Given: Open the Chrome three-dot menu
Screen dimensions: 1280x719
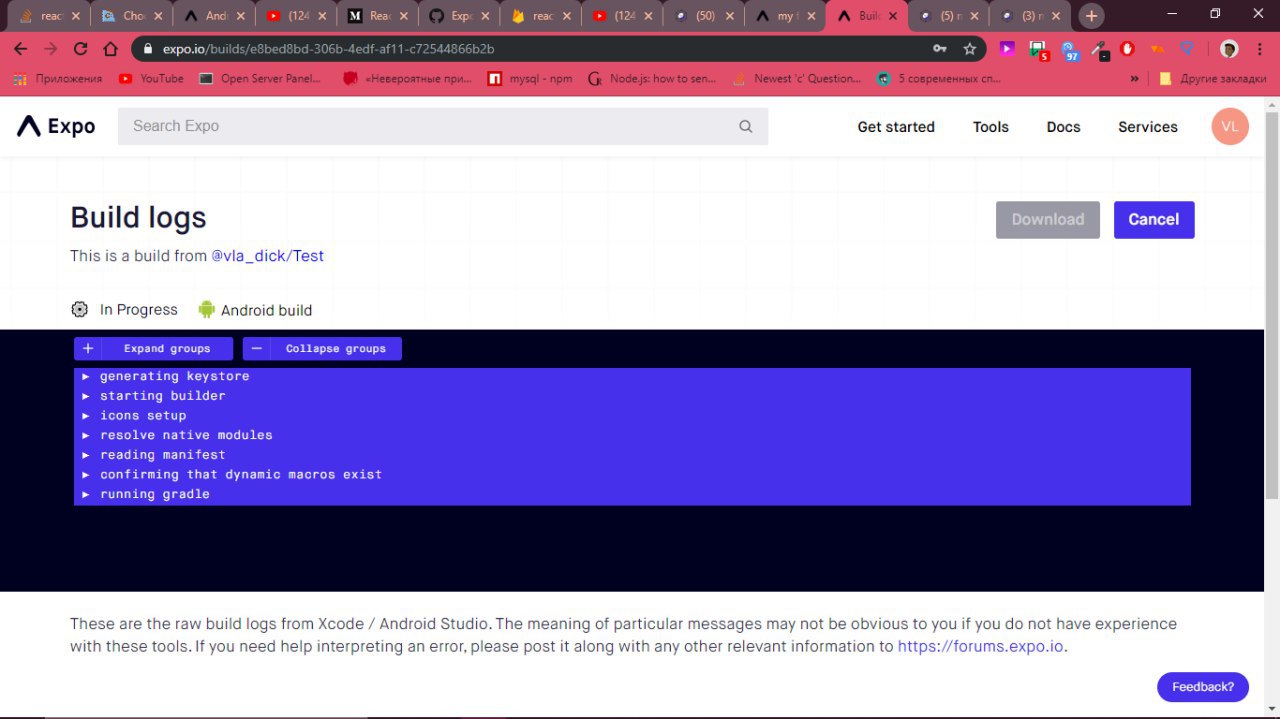Looking at the screenshot, I should coord(1260,49).
